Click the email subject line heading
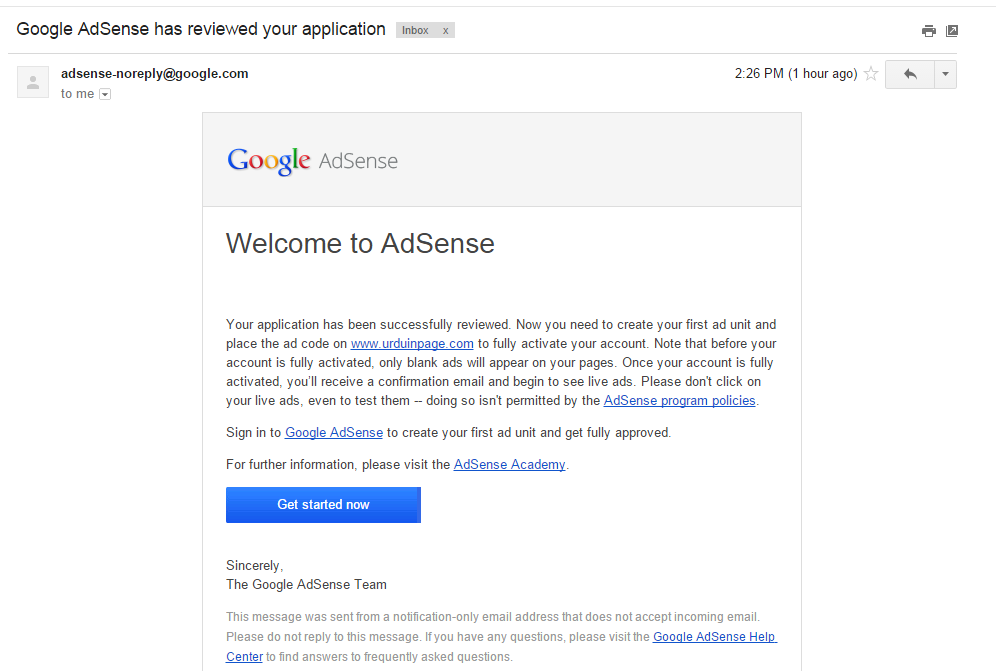Image resolution: width=996 pixels, height=671 pixels. click(201, 30)
